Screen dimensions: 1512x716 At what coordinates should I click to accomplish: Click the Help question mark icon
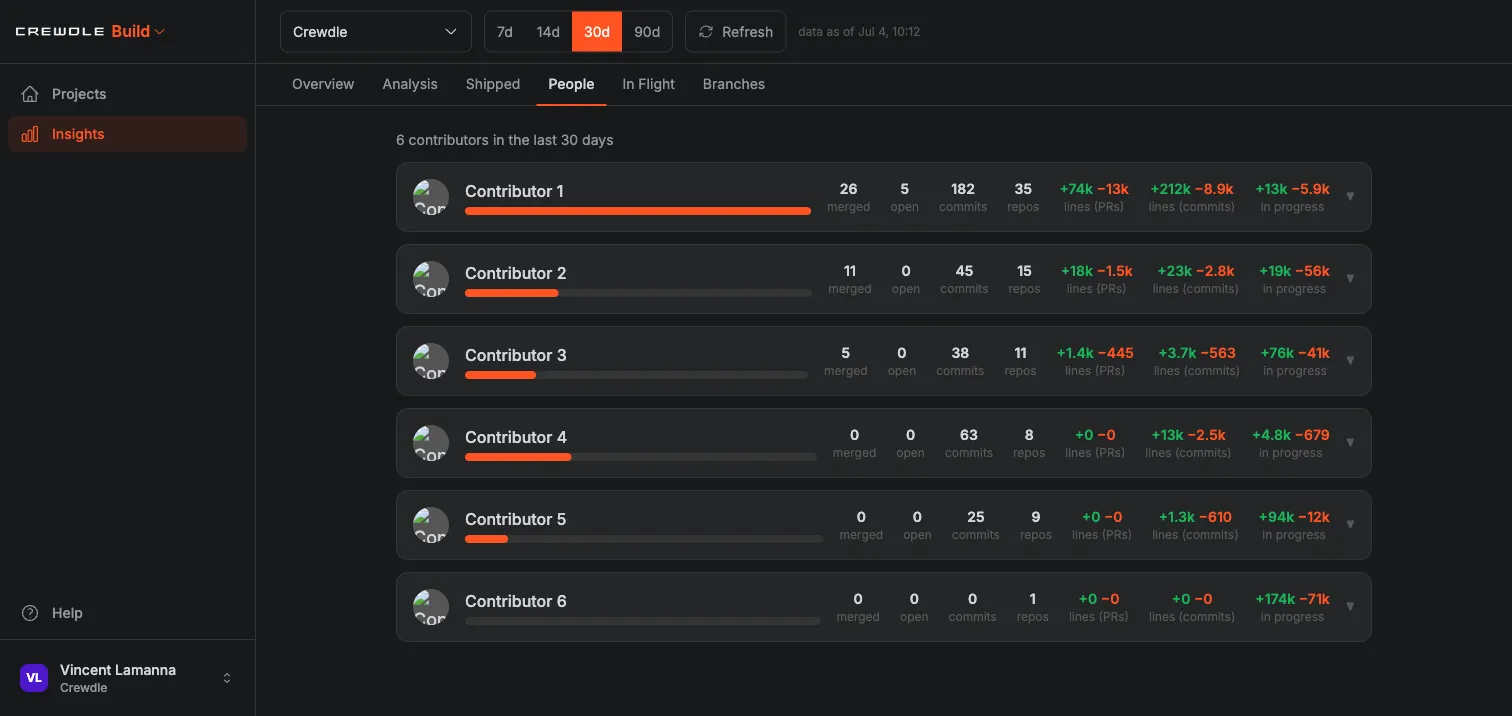(30, 613)
